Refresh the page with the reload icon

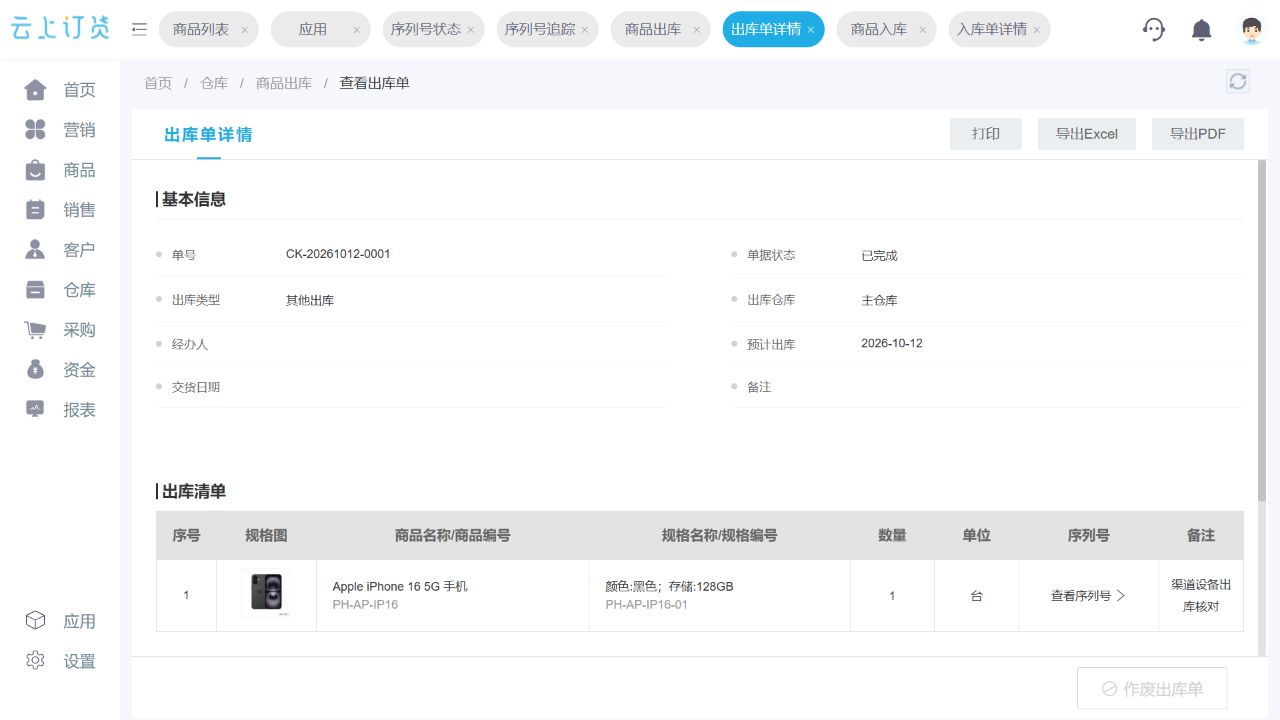tap(1238, 81)
